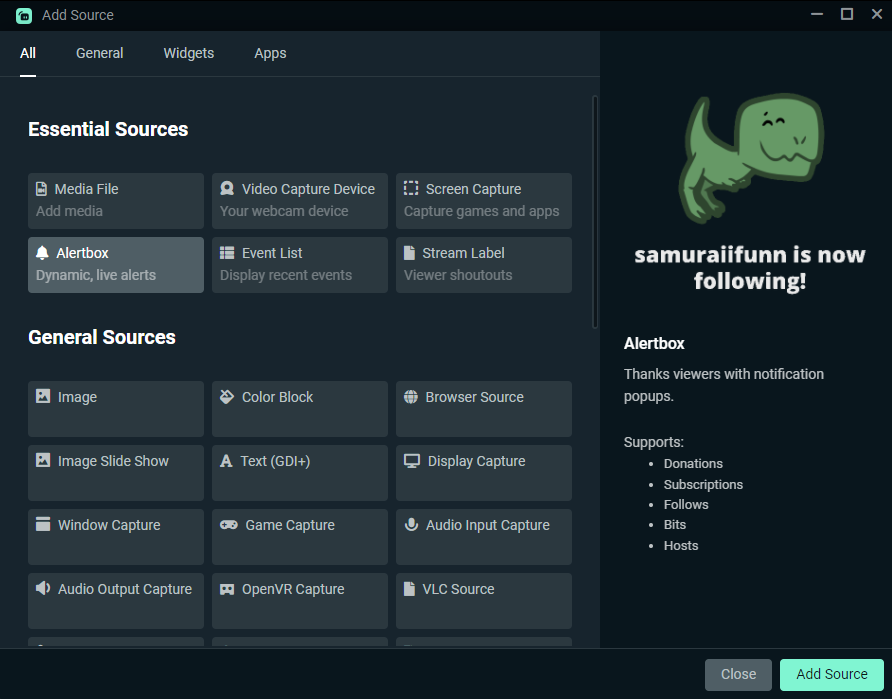Click the dinosaur Alertbox preview image
The image size is (892, 699).
[x=751, y=158]
